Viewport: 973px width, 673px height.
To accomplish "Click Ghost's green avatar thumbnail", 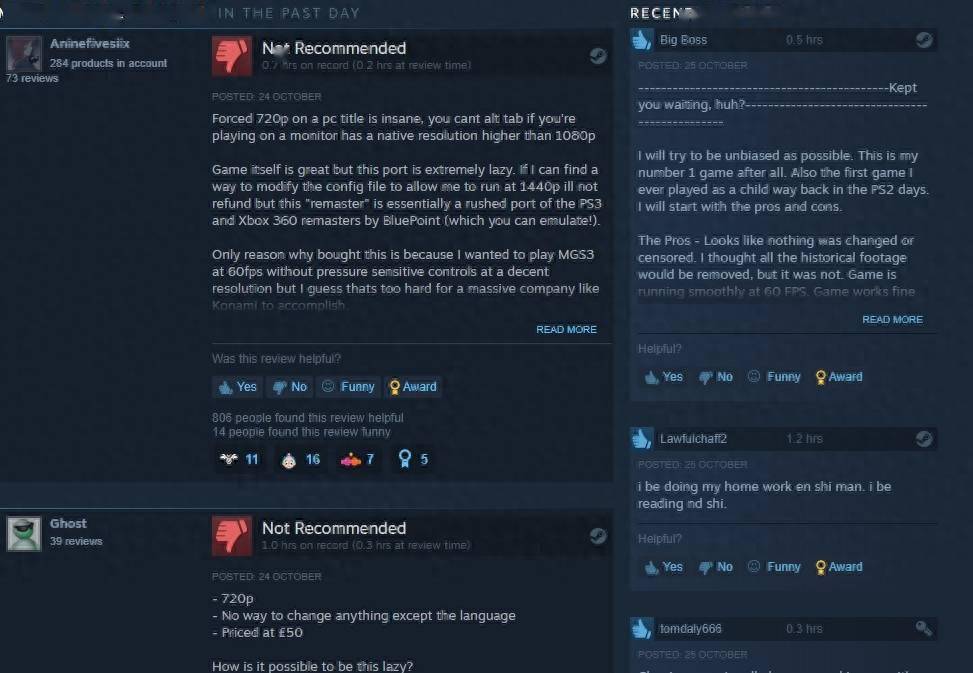I will pyautogui.click(x=24, y=533).
